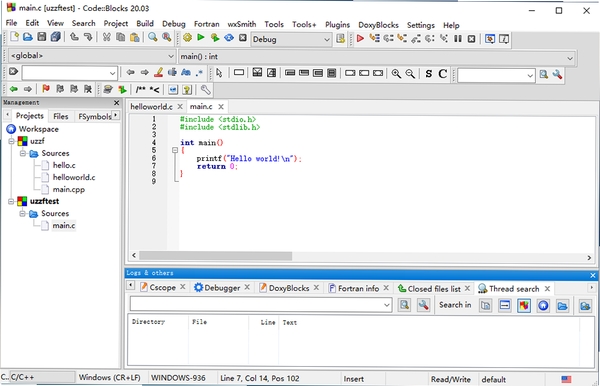The height and width of the screenshot is (386, 600).
Task: Zoom out with minus magnifier icon
Action: click(x=410, y=73)
